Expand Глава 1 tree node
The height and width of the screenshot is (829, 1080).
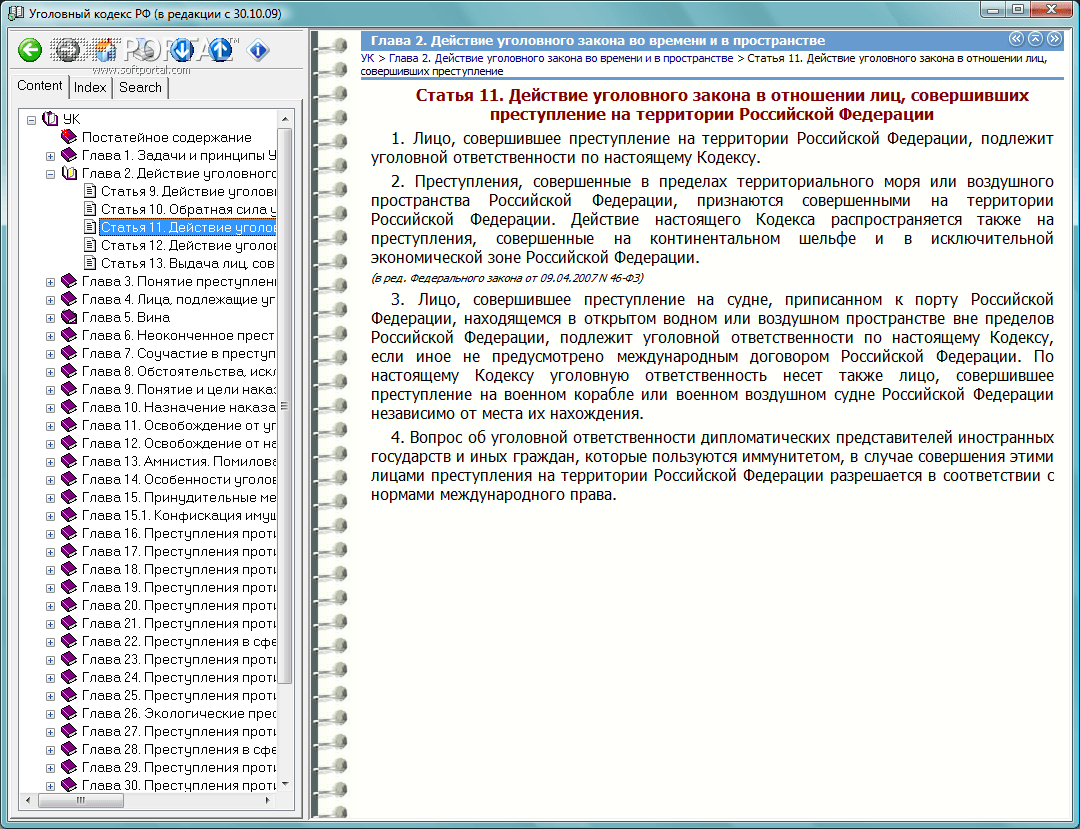click(x=50, y=156)
